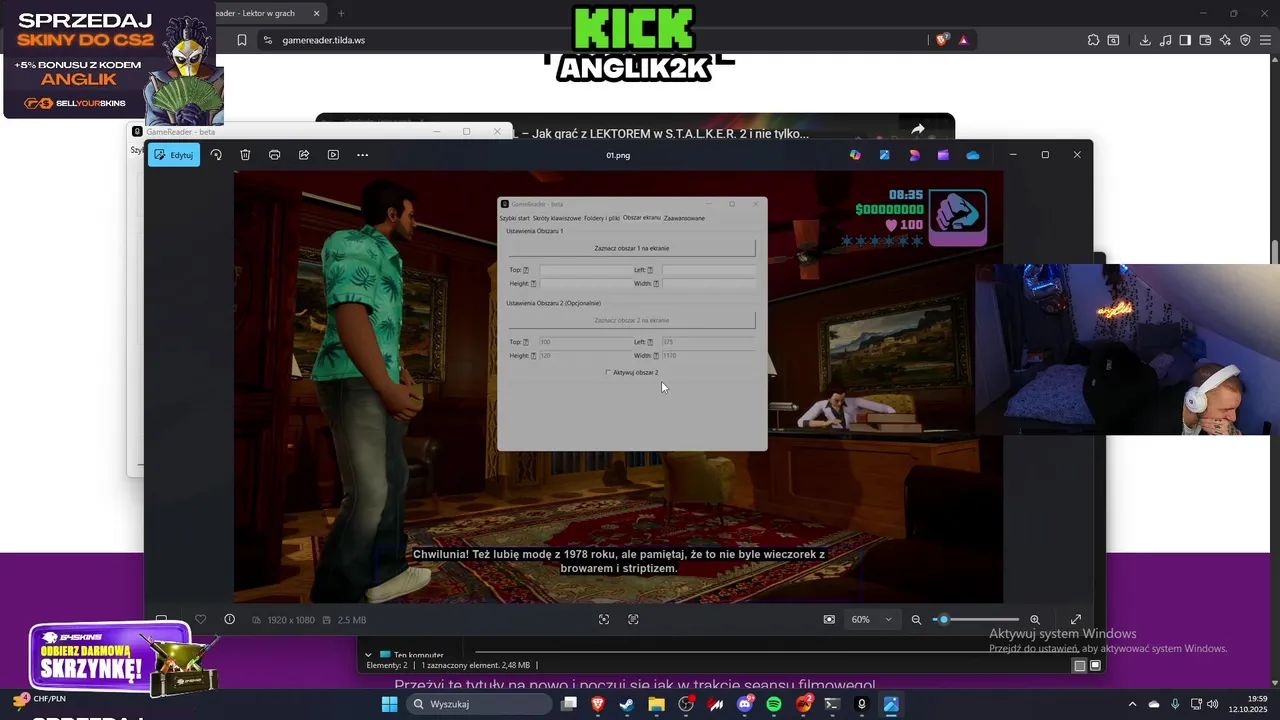1280x720 pixels.
Task: Toggle the browser sidebar panel icon
Action: pyautogui.click(x=1185, y=40)
